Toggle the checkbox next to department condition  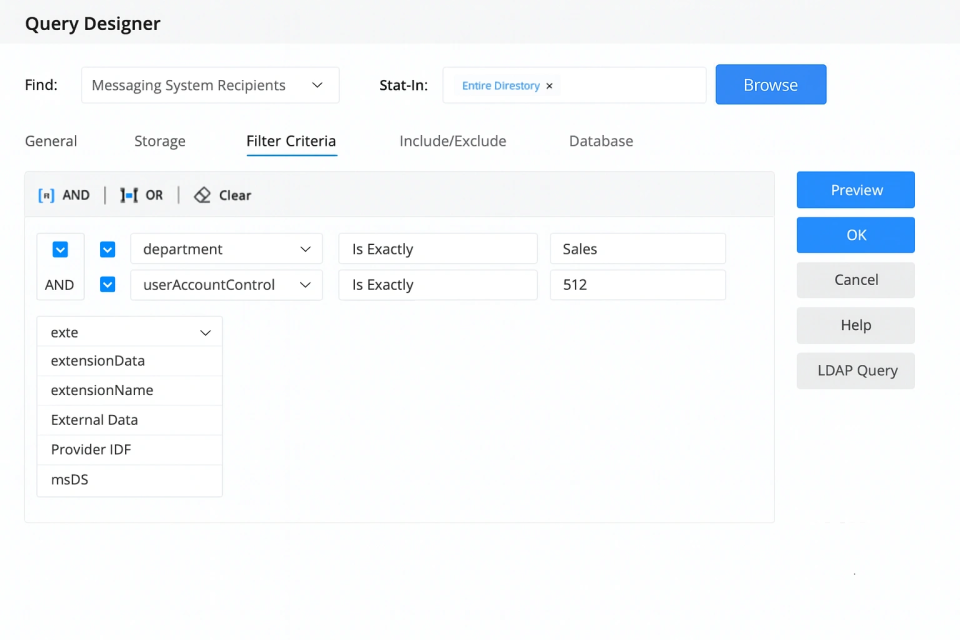coord(107,249)
